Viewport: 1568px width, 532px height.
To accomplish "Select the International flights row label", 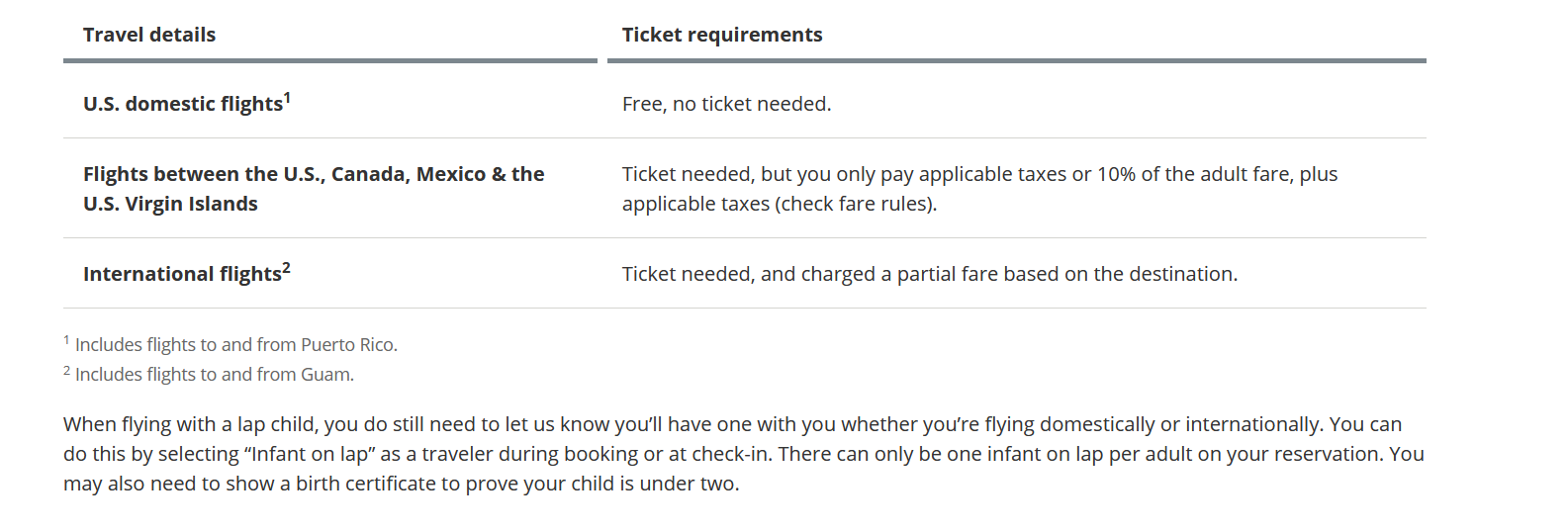I will click(x=182, y=274).
